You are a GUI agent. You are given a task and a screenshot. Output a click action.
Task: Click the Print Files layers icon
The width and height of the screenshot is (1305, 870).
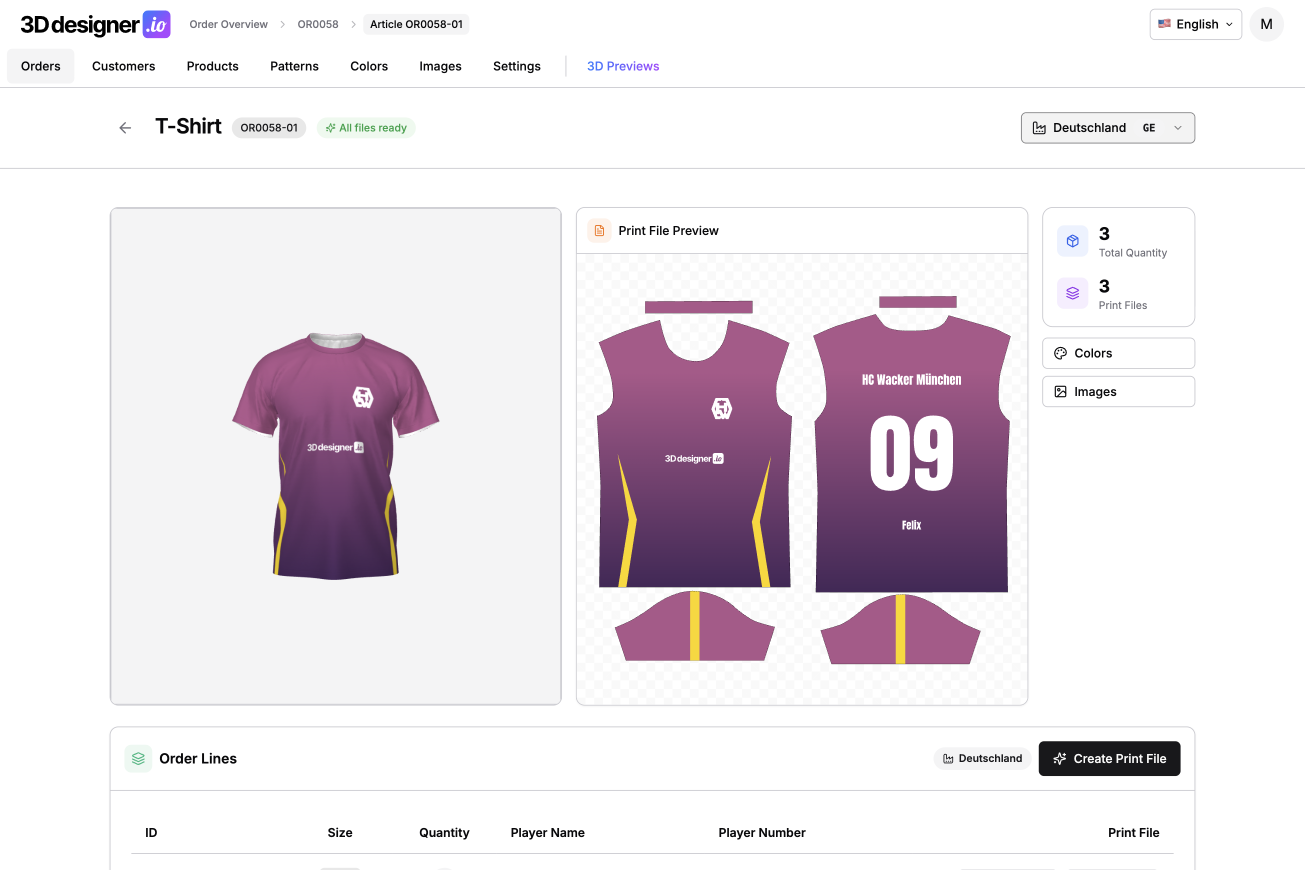tap(1073, 293)
